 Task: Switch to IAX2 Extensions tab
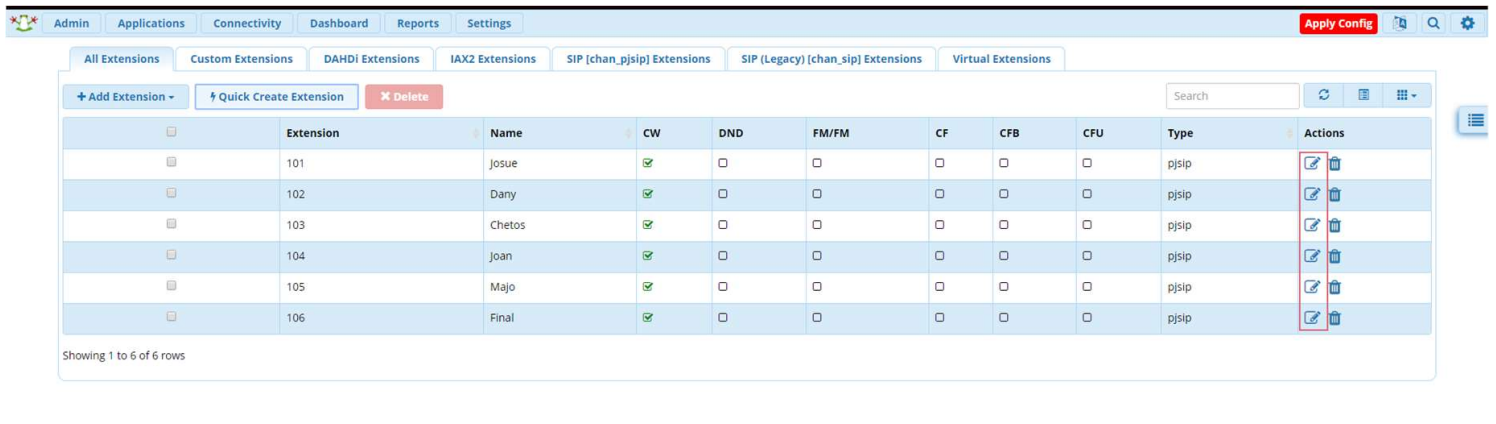pos(493,59)
